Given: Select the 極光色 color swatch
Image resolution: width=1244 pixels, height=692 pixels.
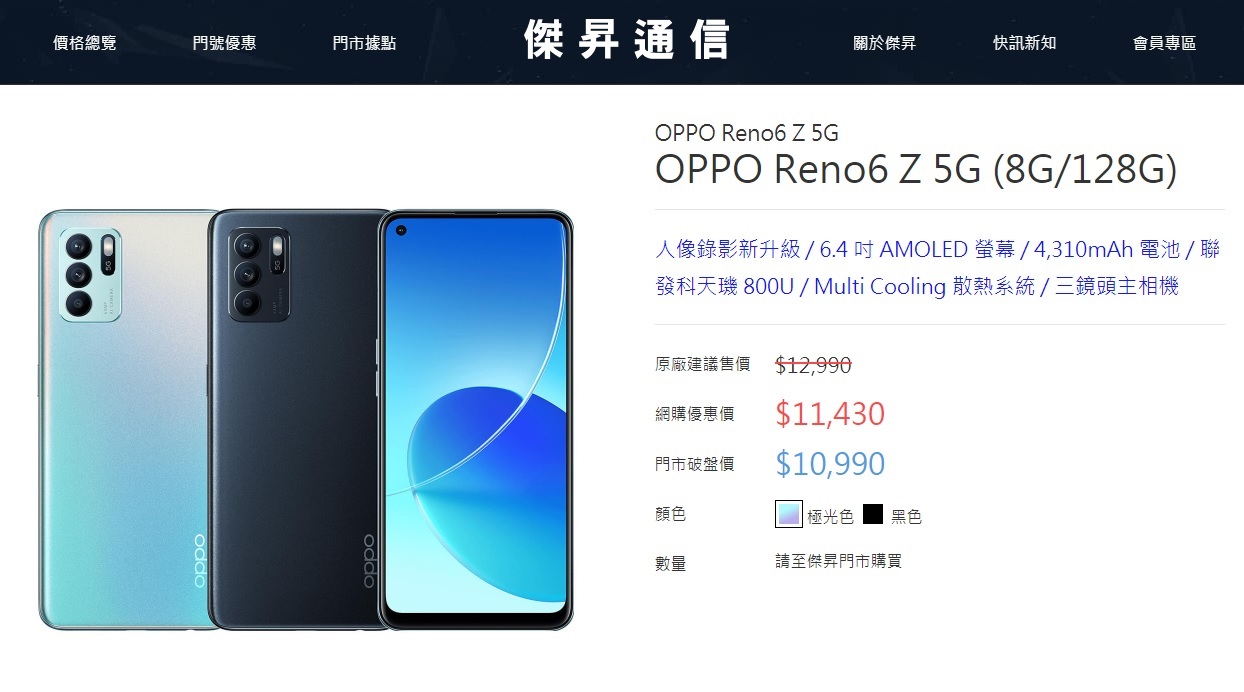Looking at the screenshot, I should pos(789,514).
